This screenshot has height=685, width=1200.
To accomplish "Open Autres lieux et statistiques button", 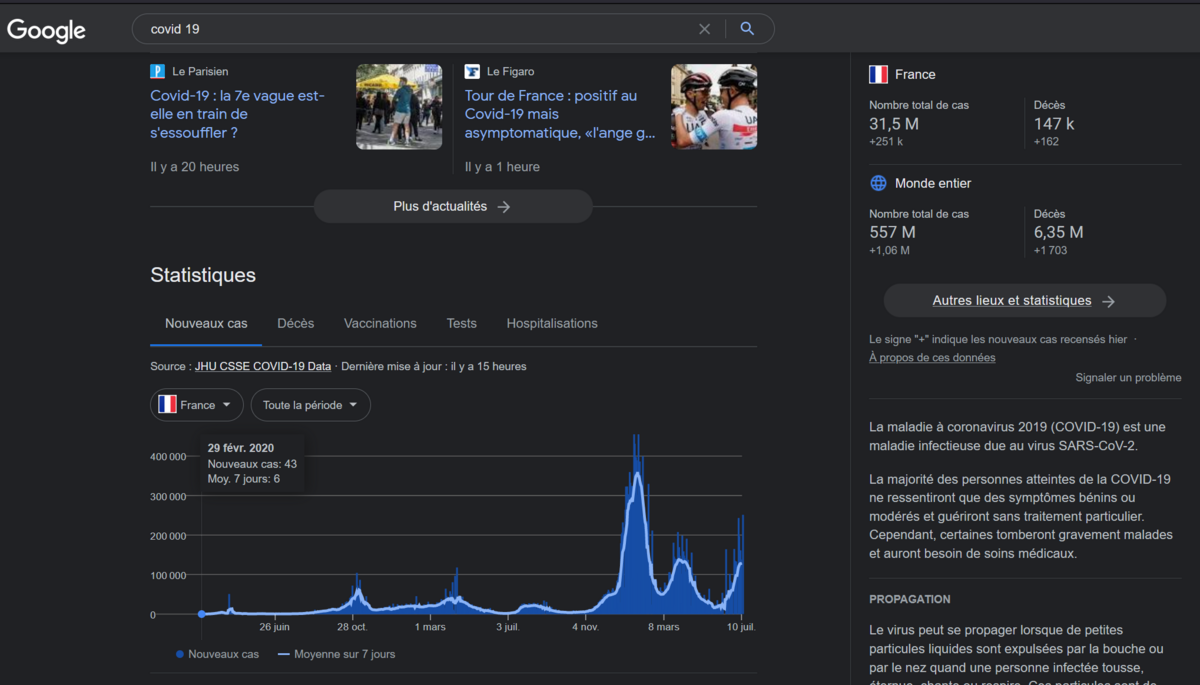I will click(1024, 301).
